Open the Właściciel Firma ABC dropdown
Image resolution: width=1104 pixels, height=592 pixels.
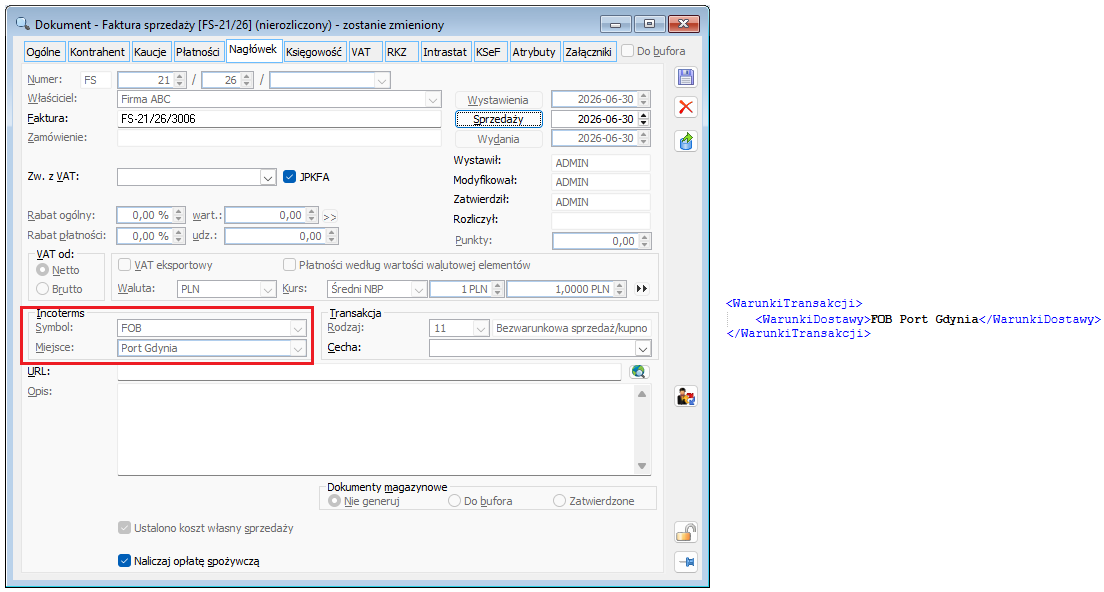(x=433, y=100)
